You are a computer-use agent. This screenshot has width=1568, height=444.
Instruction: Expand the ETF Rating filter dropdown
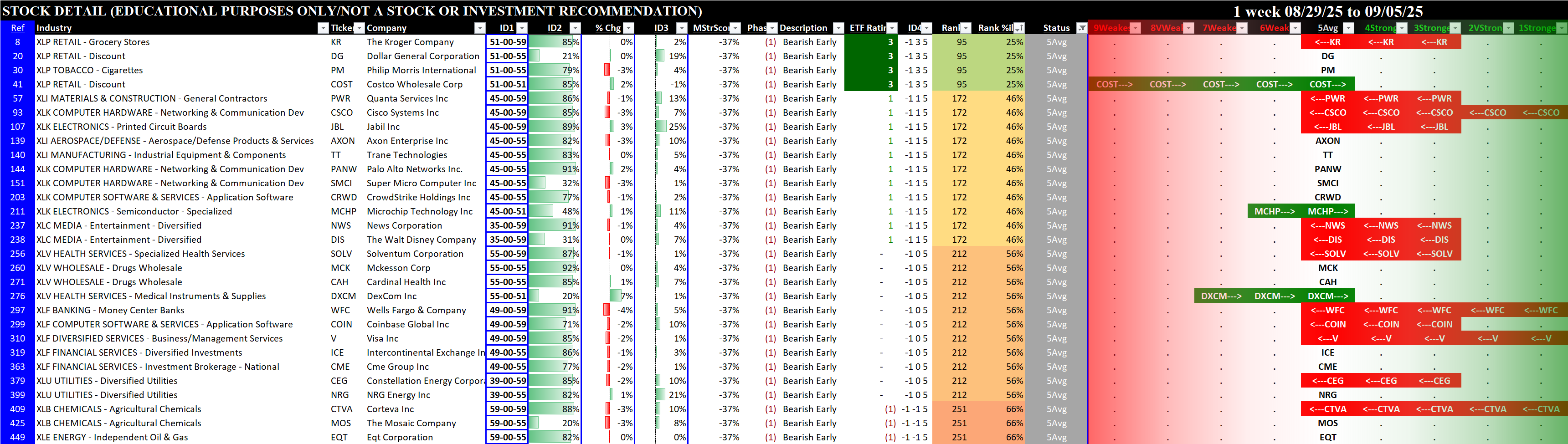click(x=892, y=28)
